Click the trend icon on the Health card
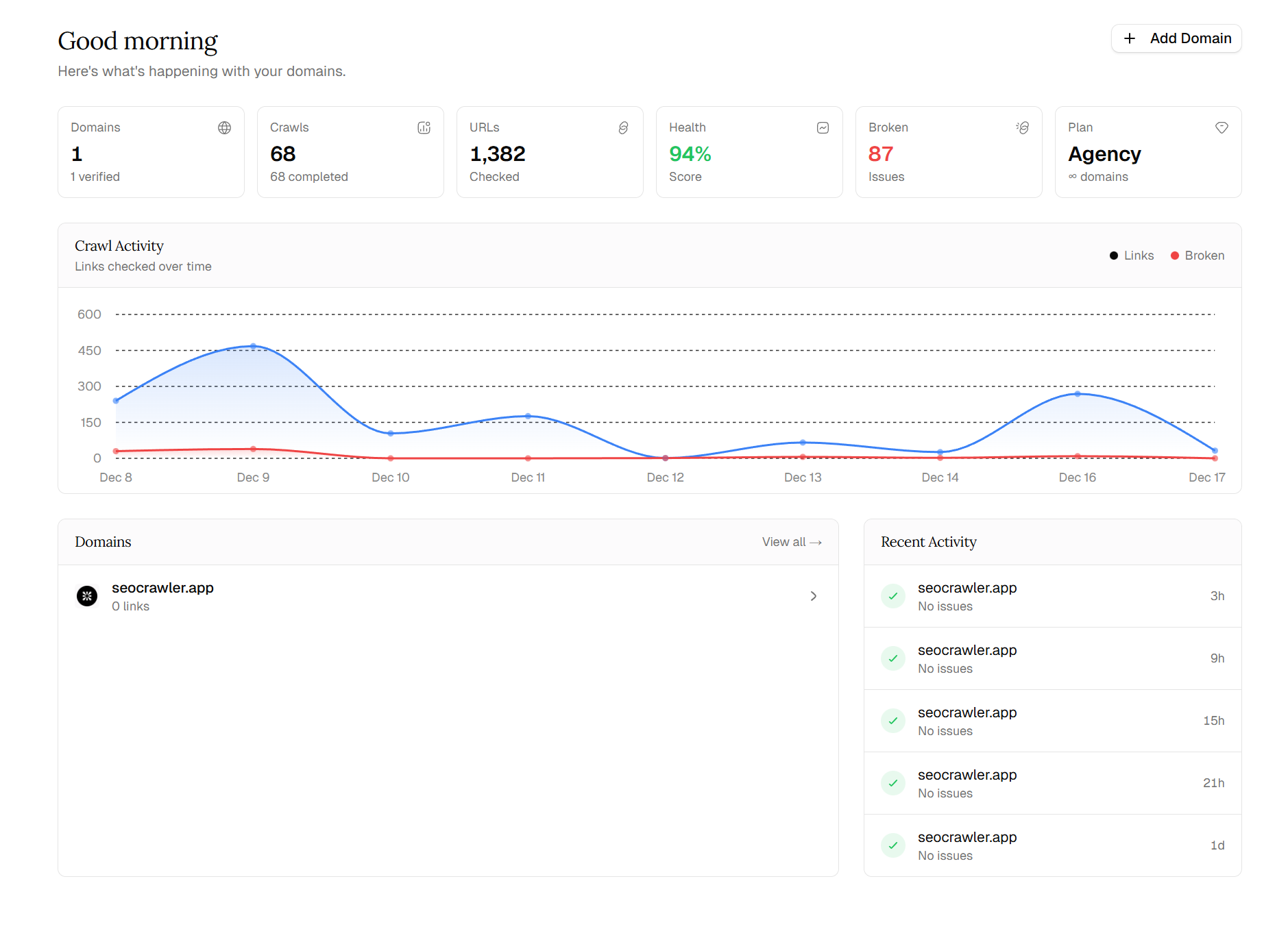1288x929 pixels. tap(823, 127)
